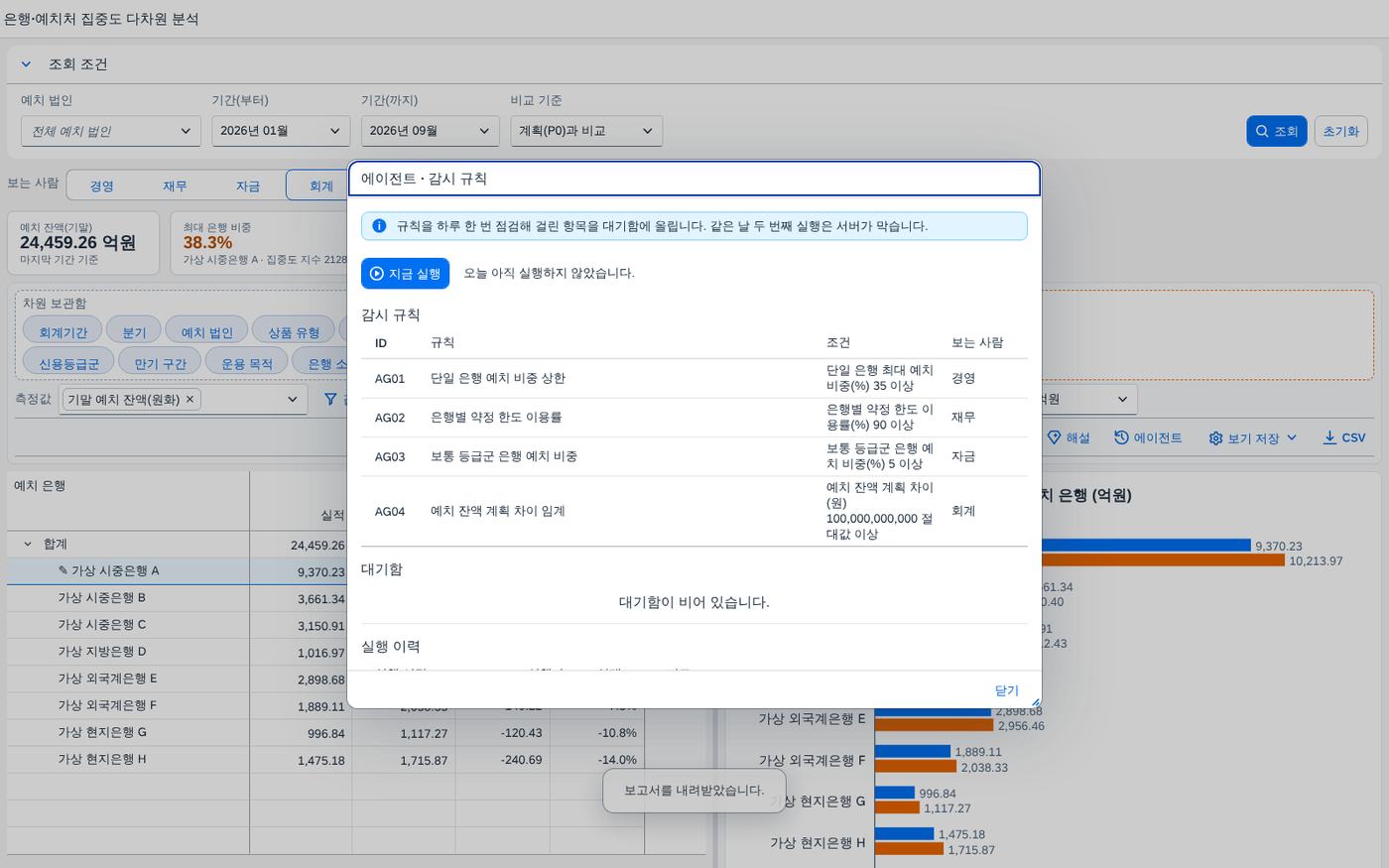Switch viewer to 자금 tab
Viewport: 1389px width, 868px height.
click(248, 186)
